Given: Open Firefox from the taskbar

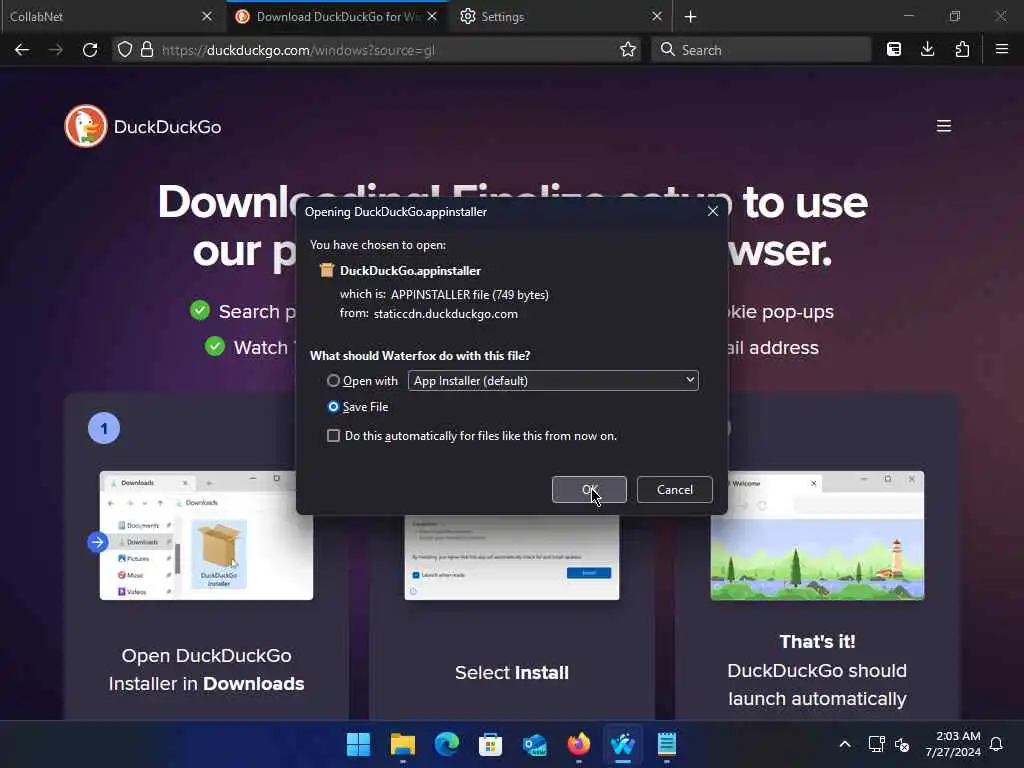Looking at the screenshot, I should click(579, 744).
